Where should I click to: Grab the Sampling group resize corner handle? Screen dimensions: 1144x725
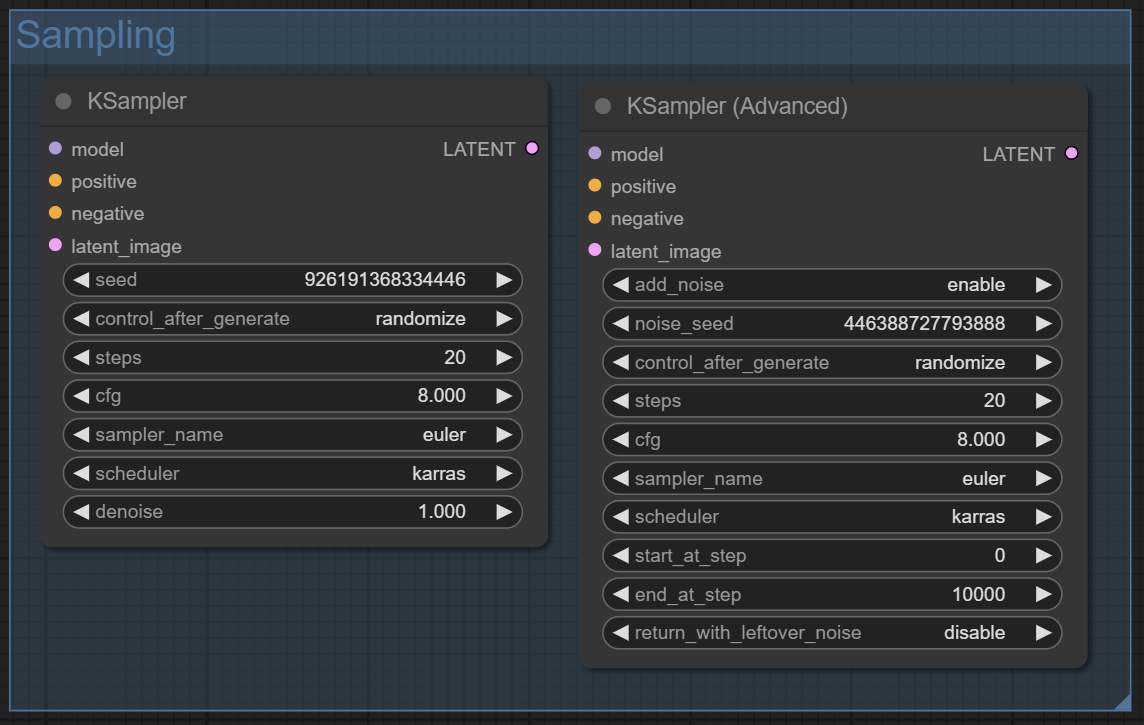coord(1123,702)
